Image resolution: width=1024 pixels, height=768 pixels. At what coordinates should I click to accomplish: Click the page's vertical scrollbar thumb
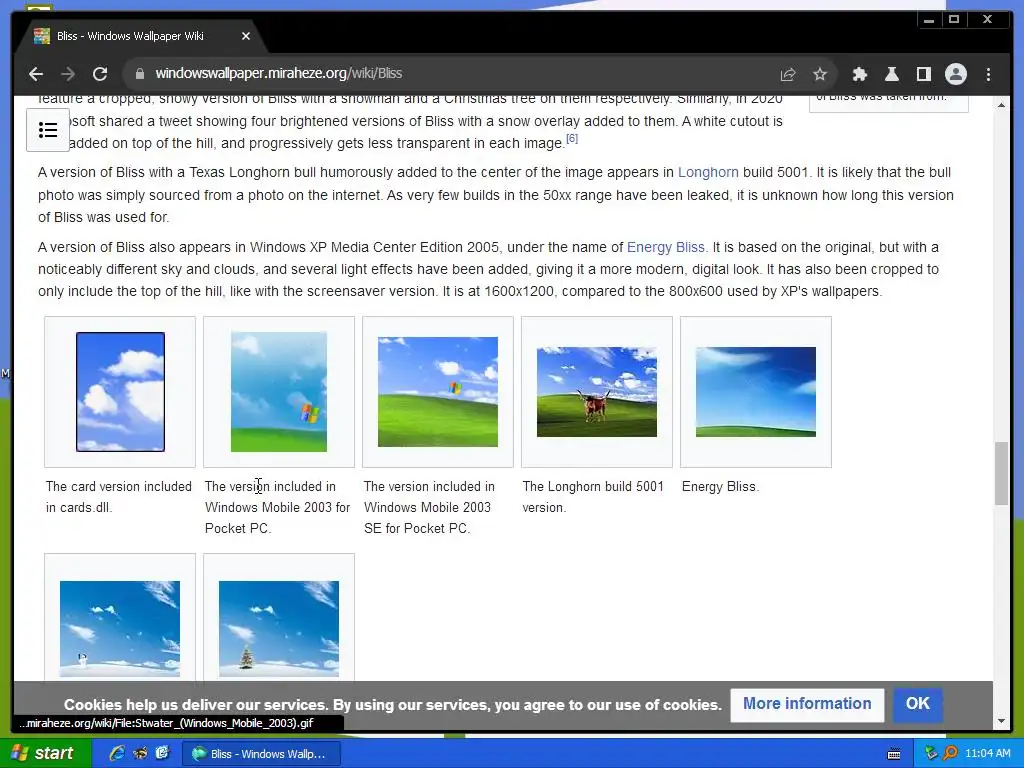pyautogui.click(x=1001, y=473)
